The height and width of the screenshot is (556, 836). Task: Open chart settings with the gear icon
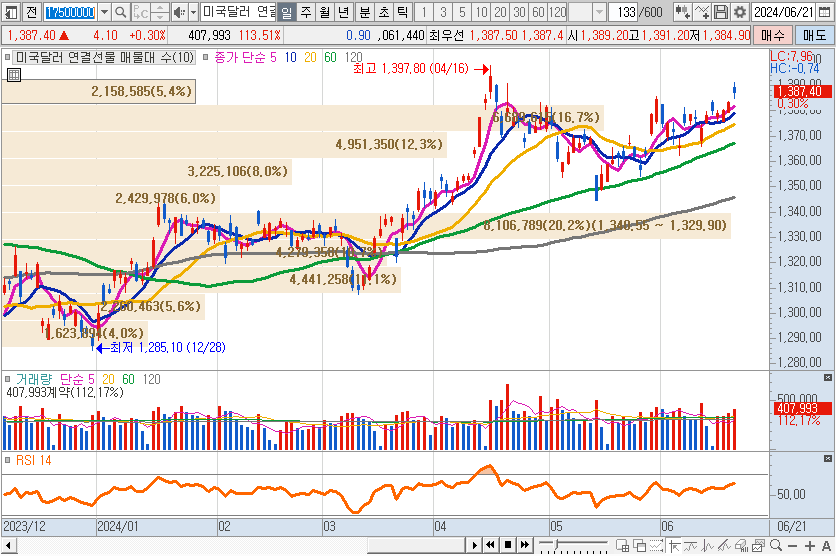739,12
